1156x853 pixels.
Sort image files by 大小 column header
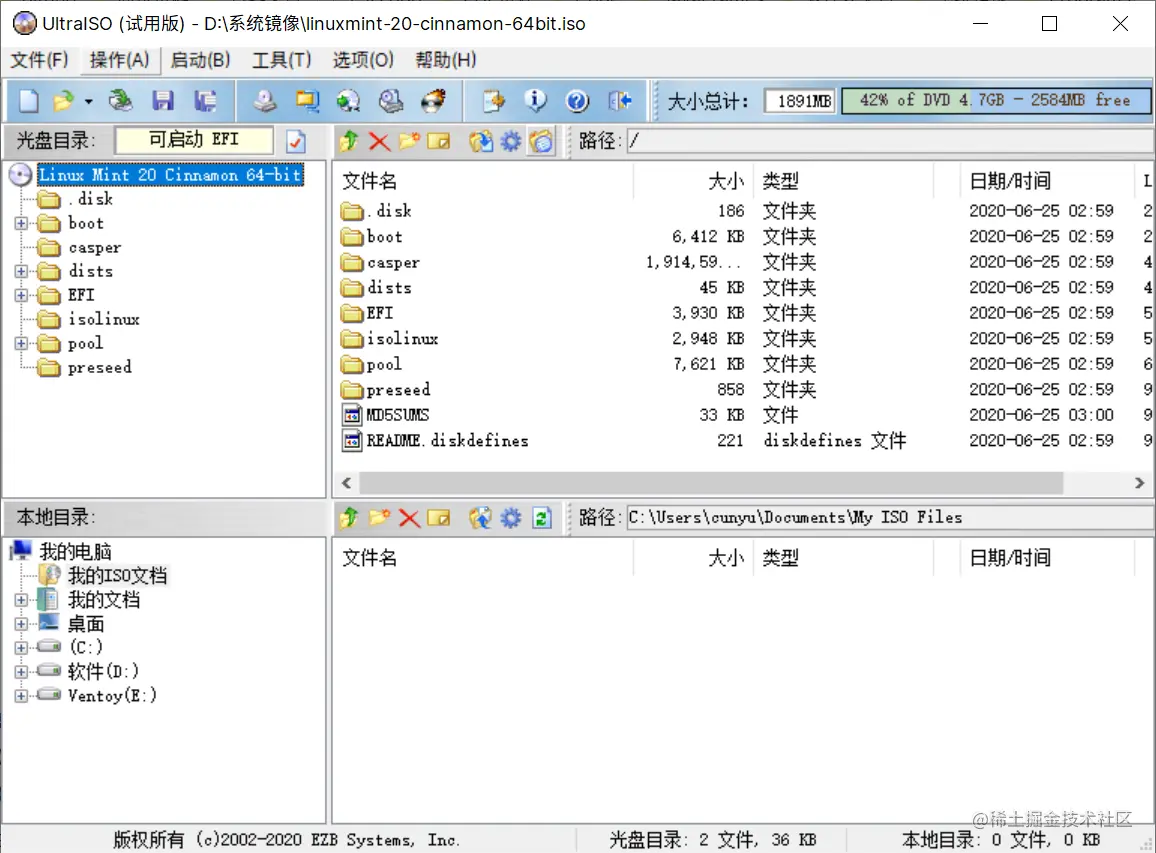tap(693, 181)
